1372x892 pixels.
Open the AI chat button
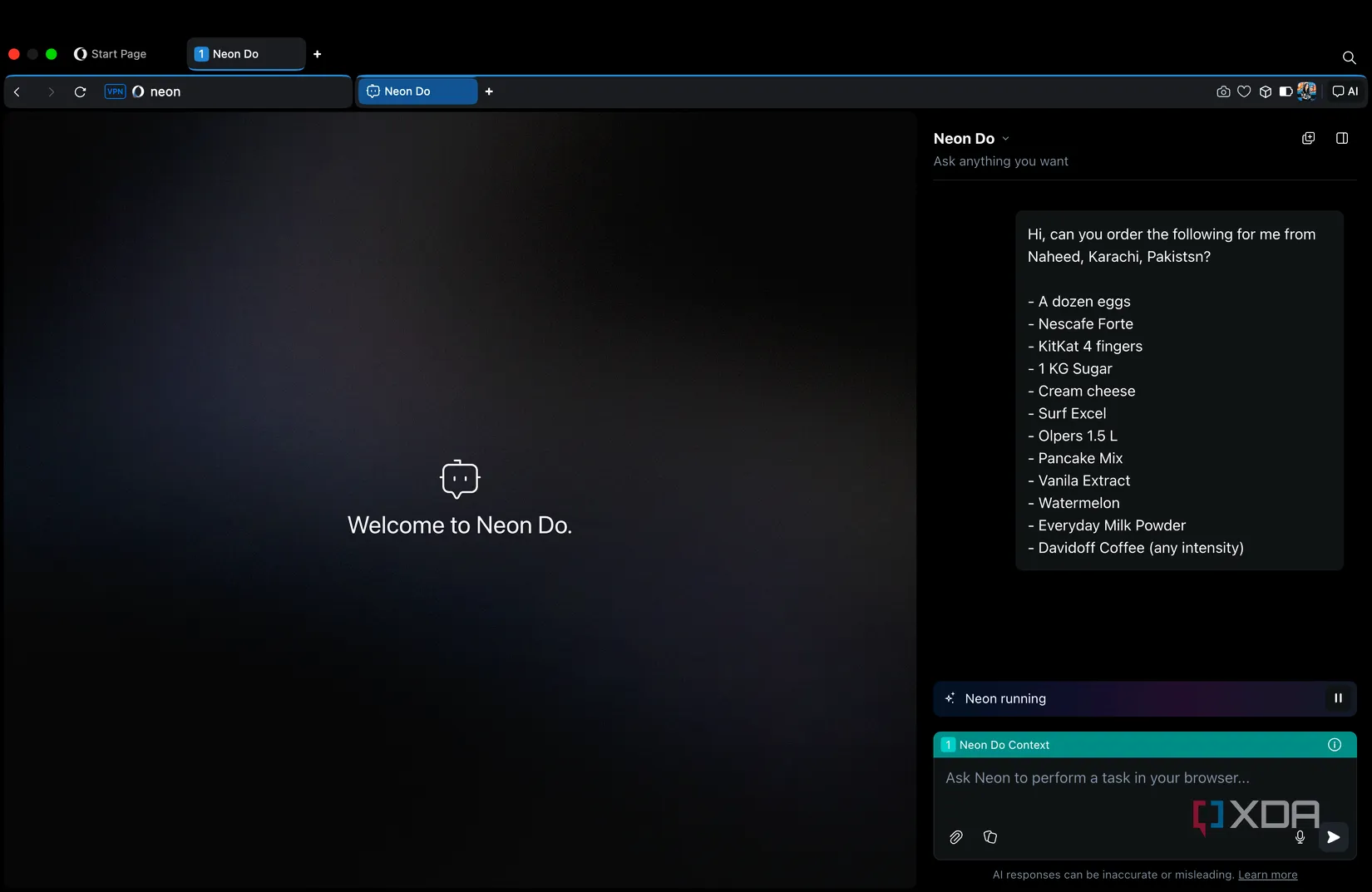(x=1345, y=91)
